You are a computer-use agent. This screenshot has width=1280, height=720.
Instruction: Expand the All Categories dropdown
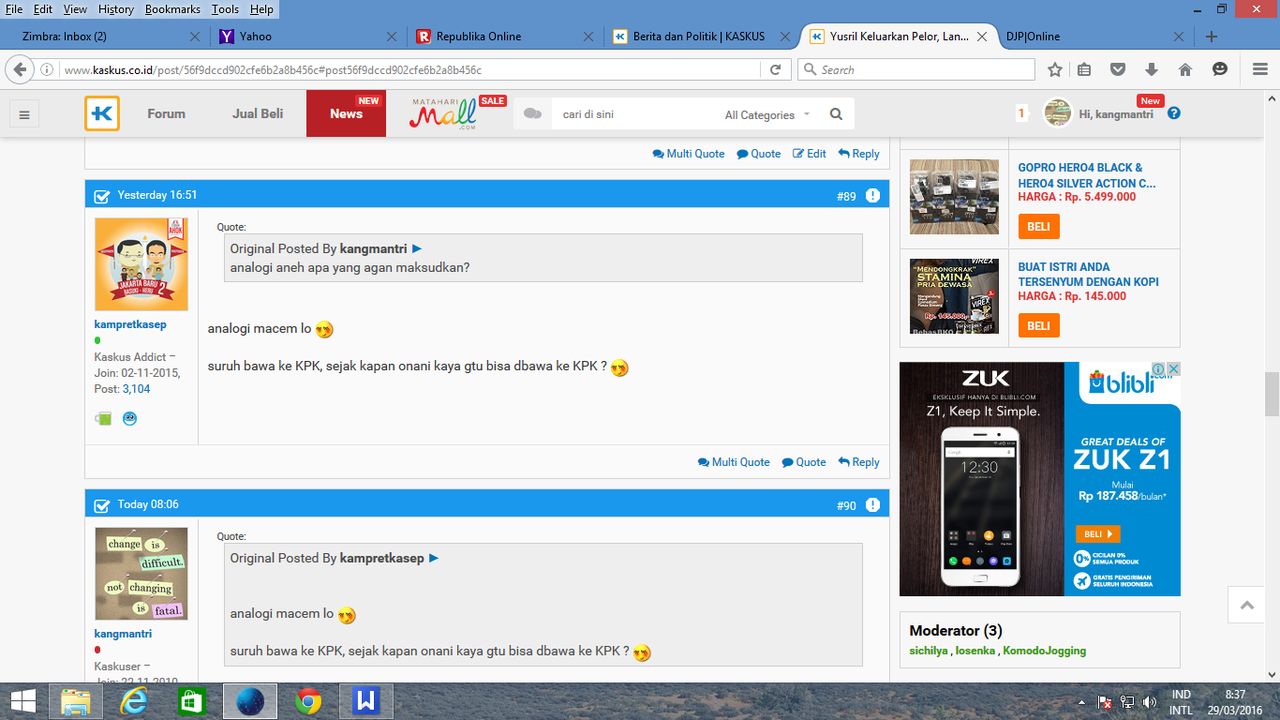[767, 115]
